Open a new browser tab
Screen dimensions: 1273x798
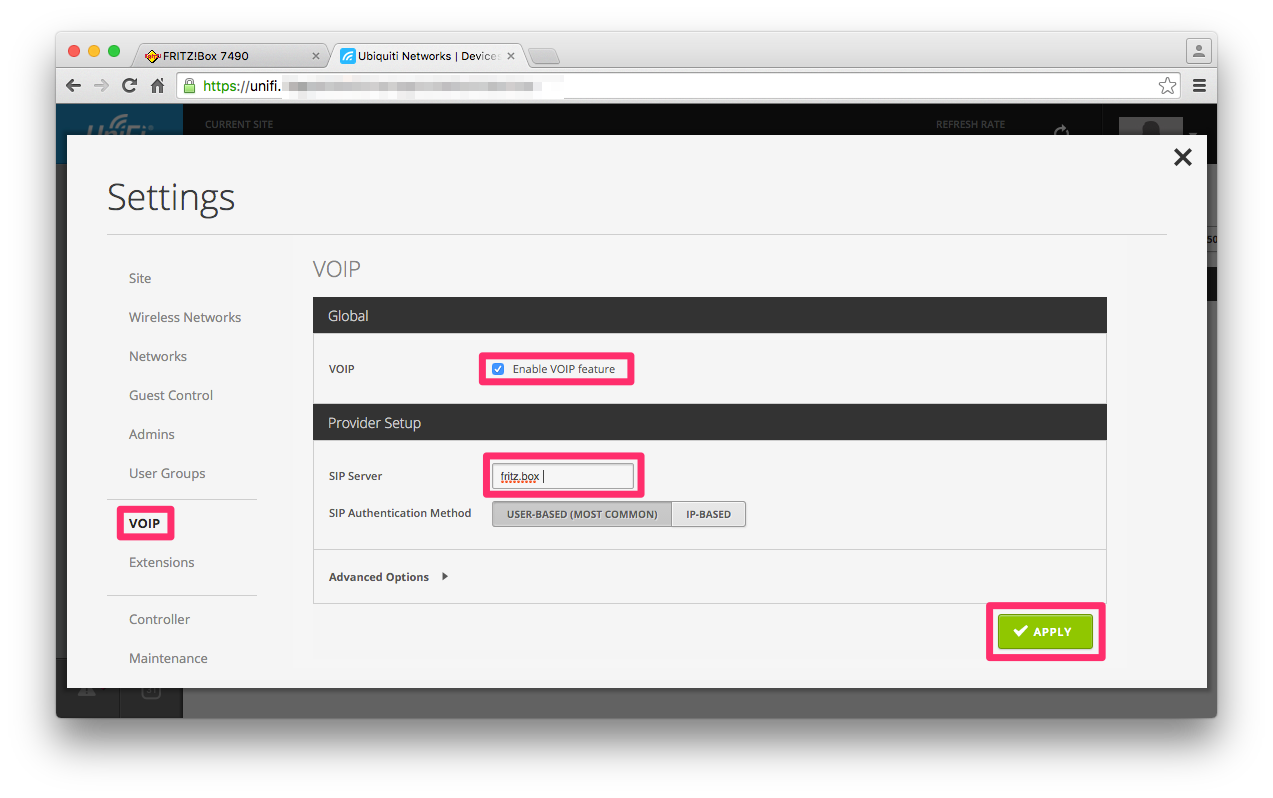coord(543,56)
